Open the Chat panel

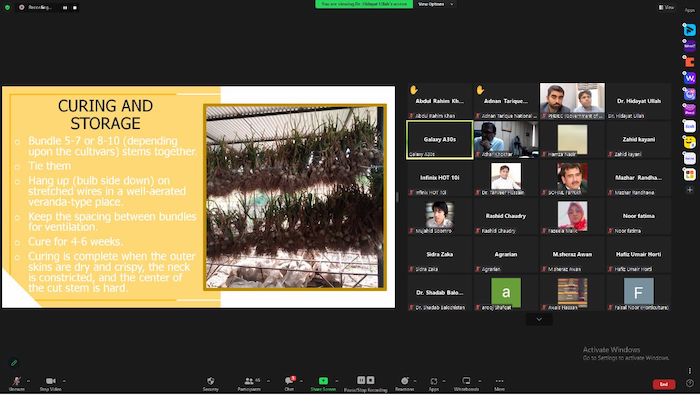(289, 383)
